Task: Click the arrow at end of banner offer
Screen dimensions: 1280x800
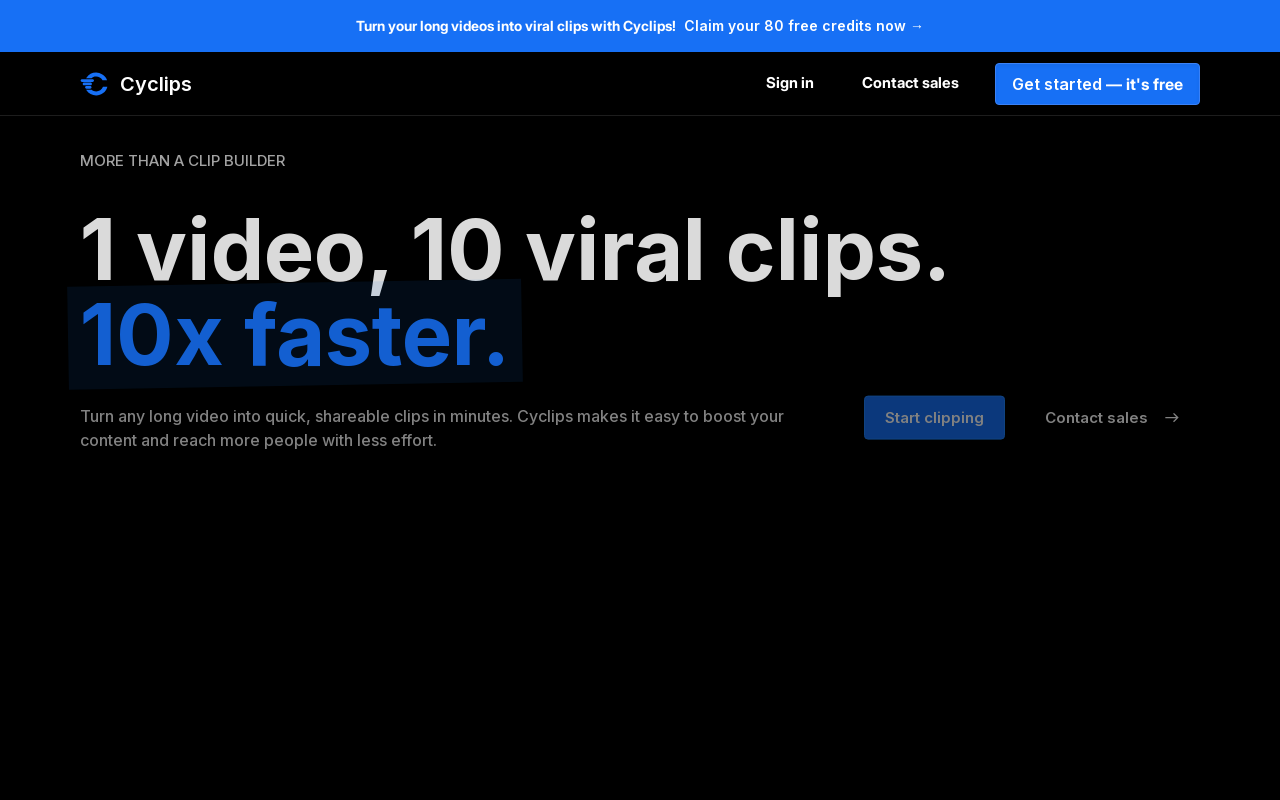Action: [917, 26]
